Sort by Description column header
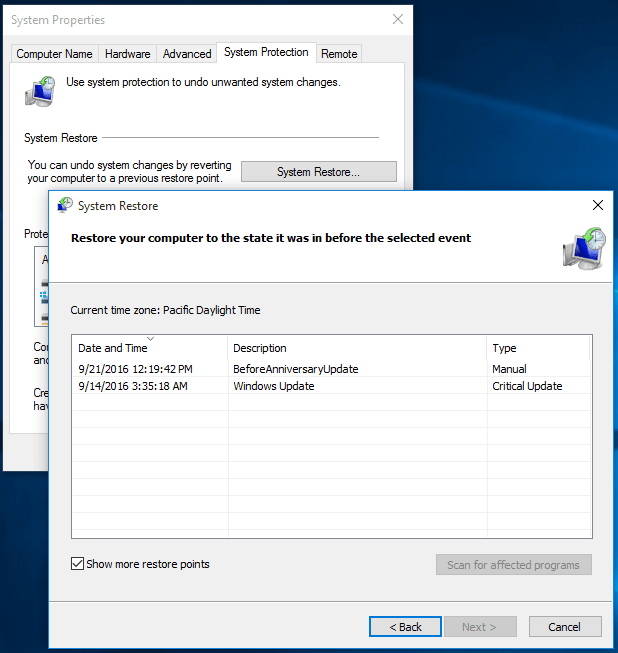Viewport: 618px width, 653px height. (357, 348)
